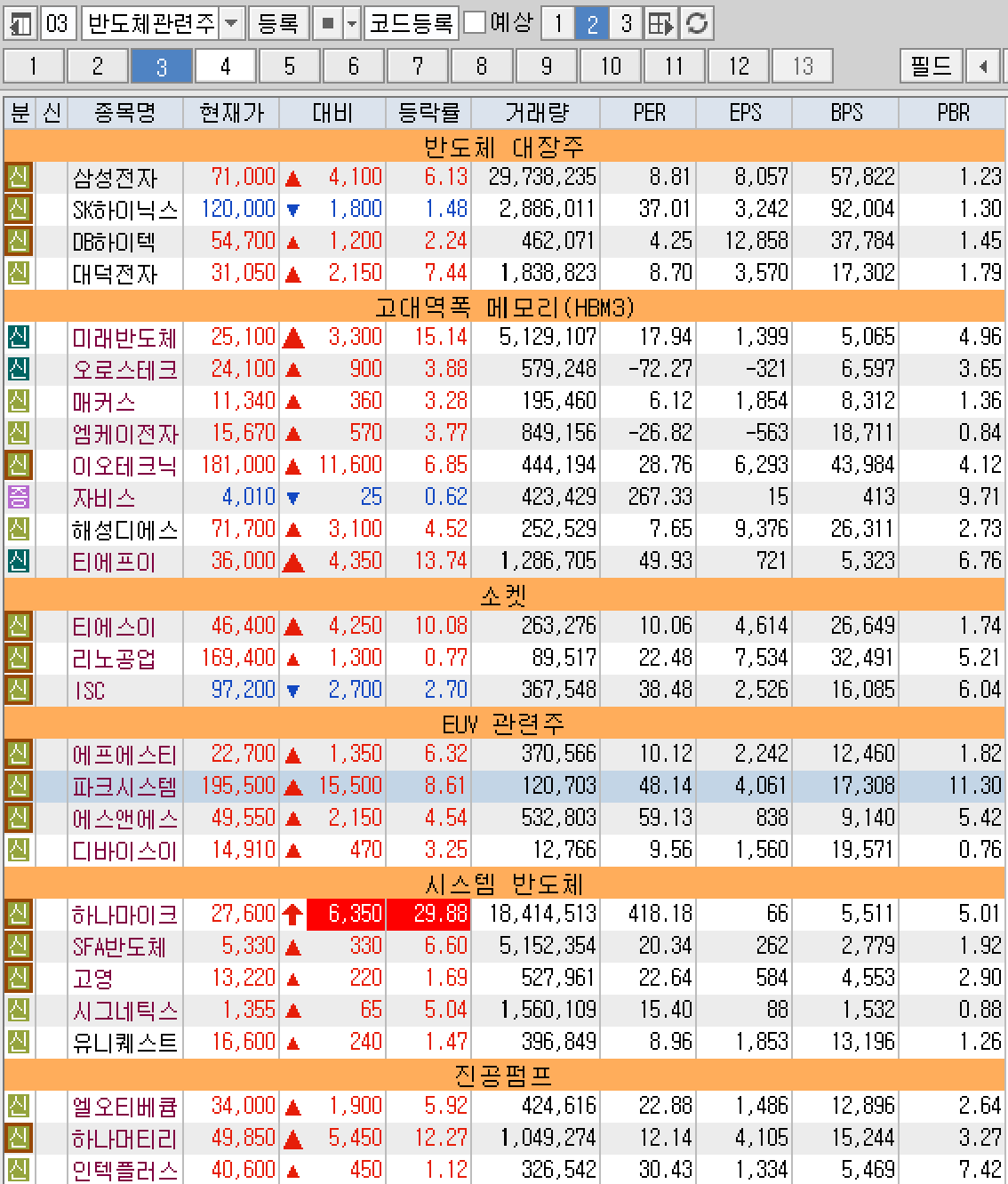
Task: Select the 하나마이크론 stock name
Action: pyautogui.click(x=125, y=915)
